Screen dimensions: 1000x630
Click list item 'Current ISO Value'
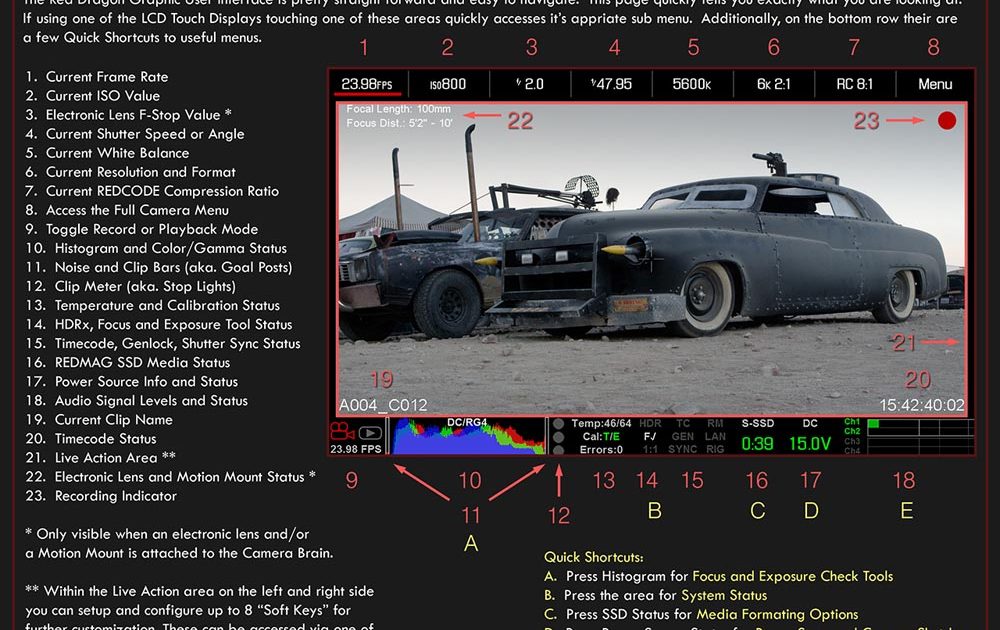click(103, 96)
